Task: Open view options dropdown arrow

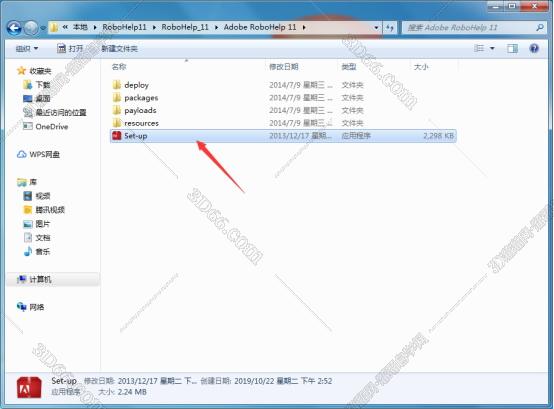Action: [492, 48]
